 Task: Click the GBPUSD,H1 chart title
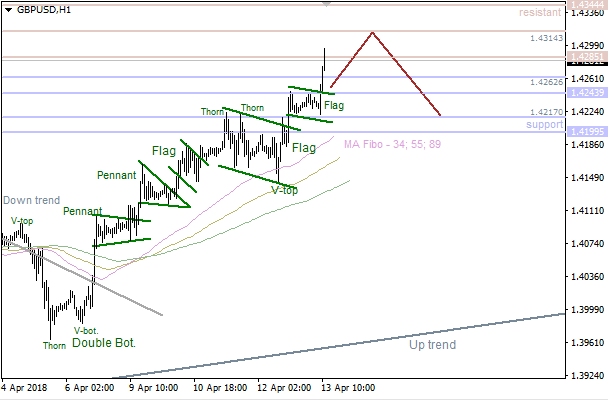pos(43,9)
